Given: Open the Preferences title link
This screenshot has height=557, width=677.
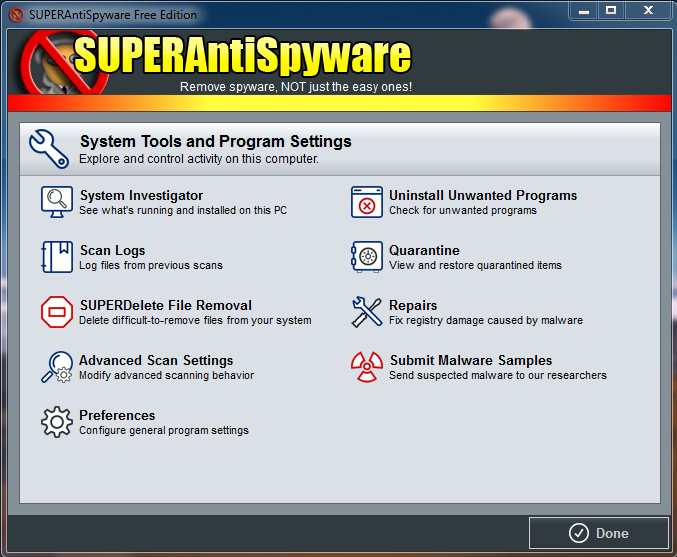Looking at the screenshot, I should tap(117, 415).
